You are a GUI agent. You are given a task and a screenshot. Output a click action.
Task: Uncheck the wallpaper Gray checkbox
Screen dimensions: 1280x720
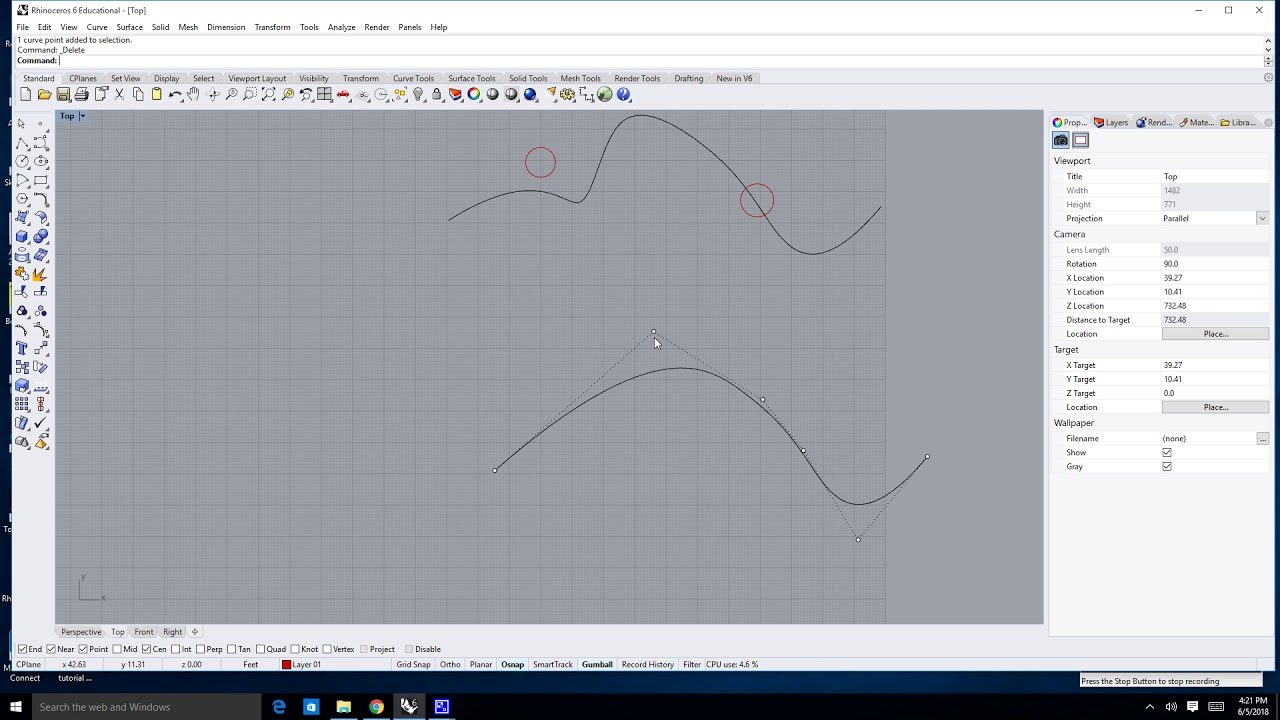(1167, 467)
